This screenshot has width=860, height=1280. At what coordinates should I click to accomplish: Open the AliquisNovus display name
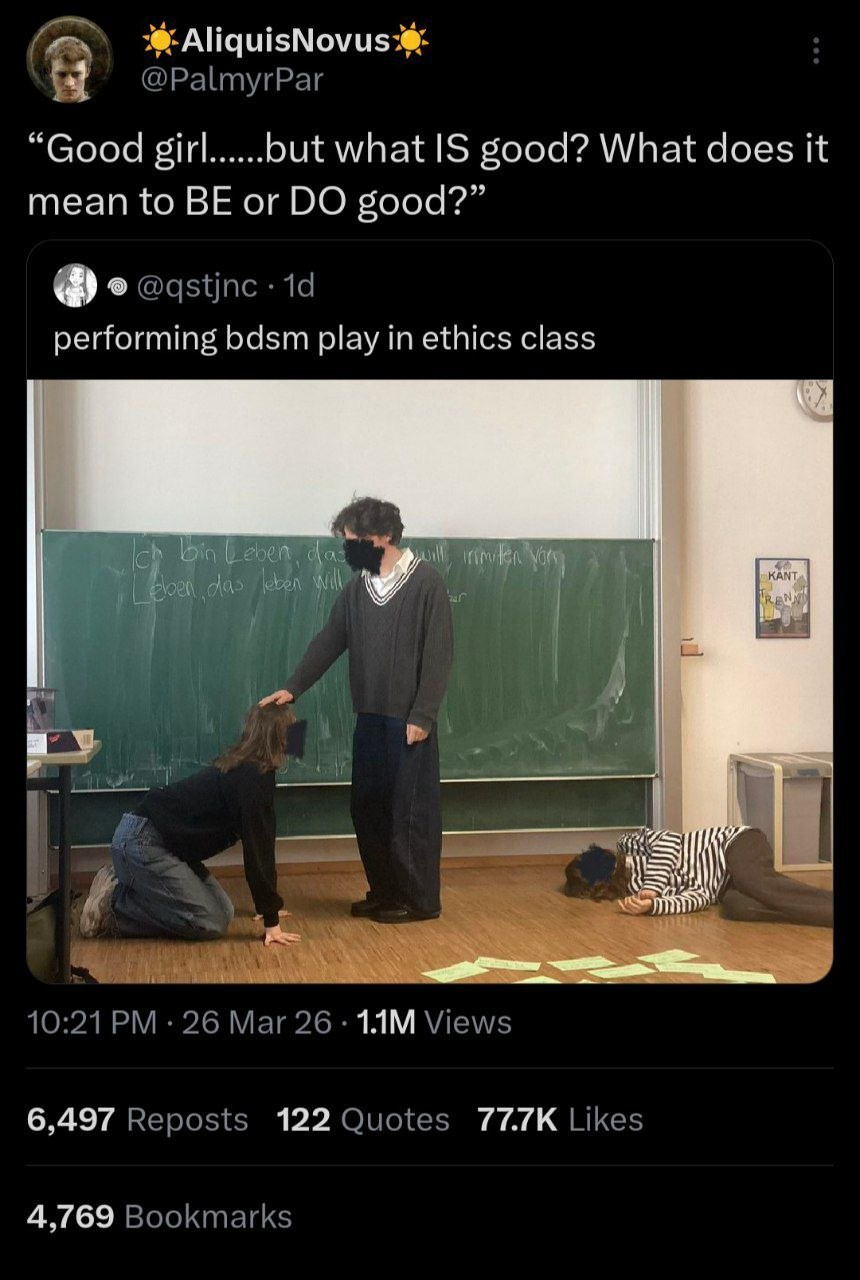point(285,40)
